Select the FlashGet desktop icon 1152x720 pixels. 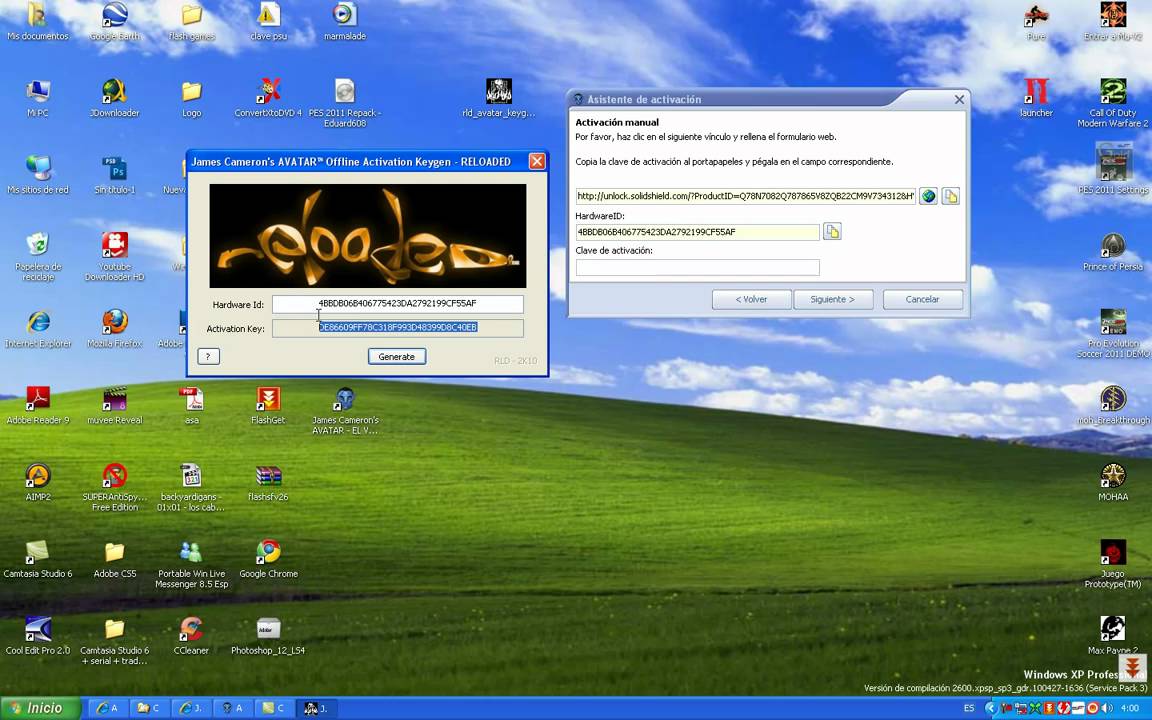pos(268,406)
